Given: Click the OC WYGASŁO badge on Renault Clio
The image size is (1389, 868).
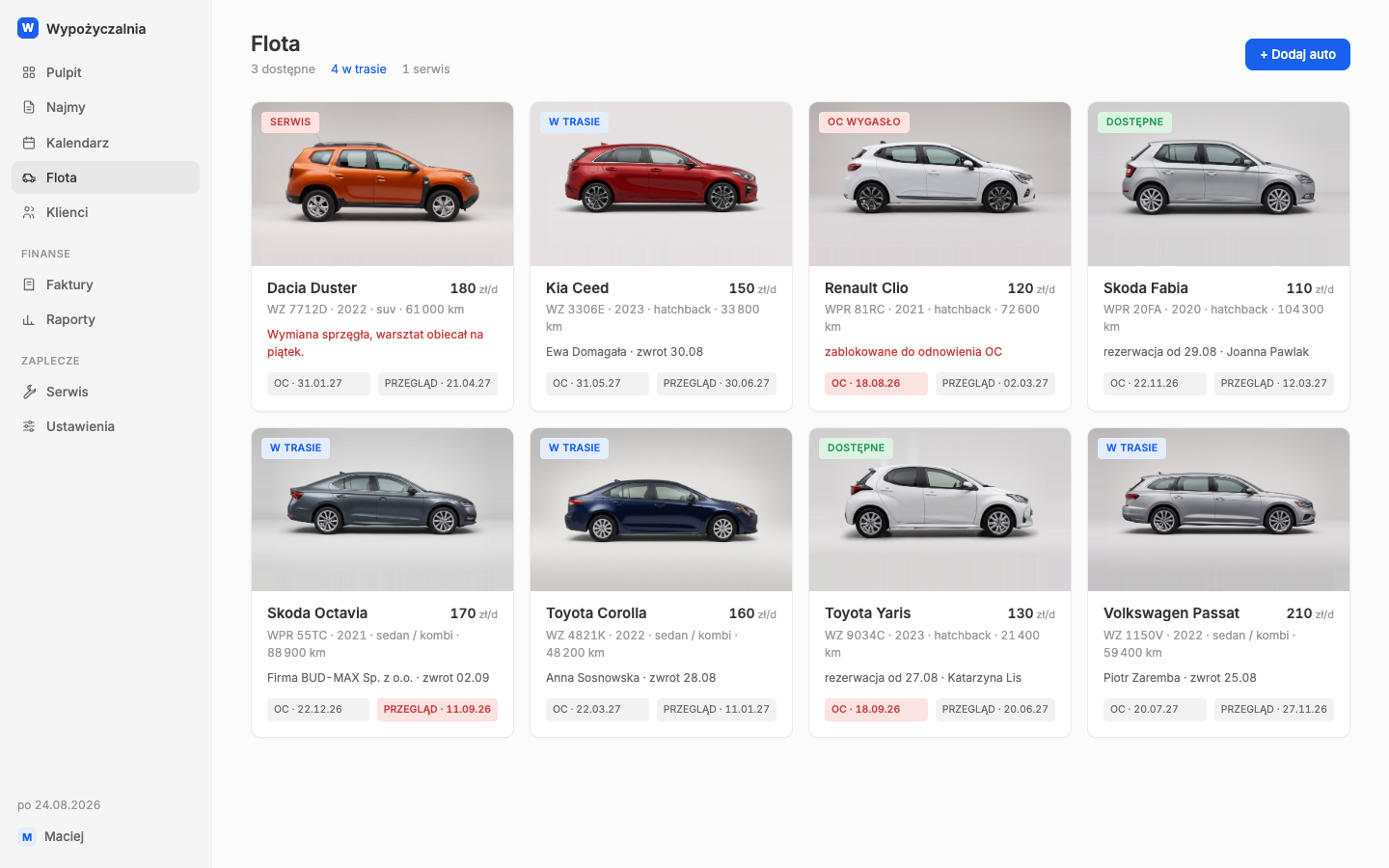Looking at the screenshot, I should pyautogui.click(x=864, y=122).
